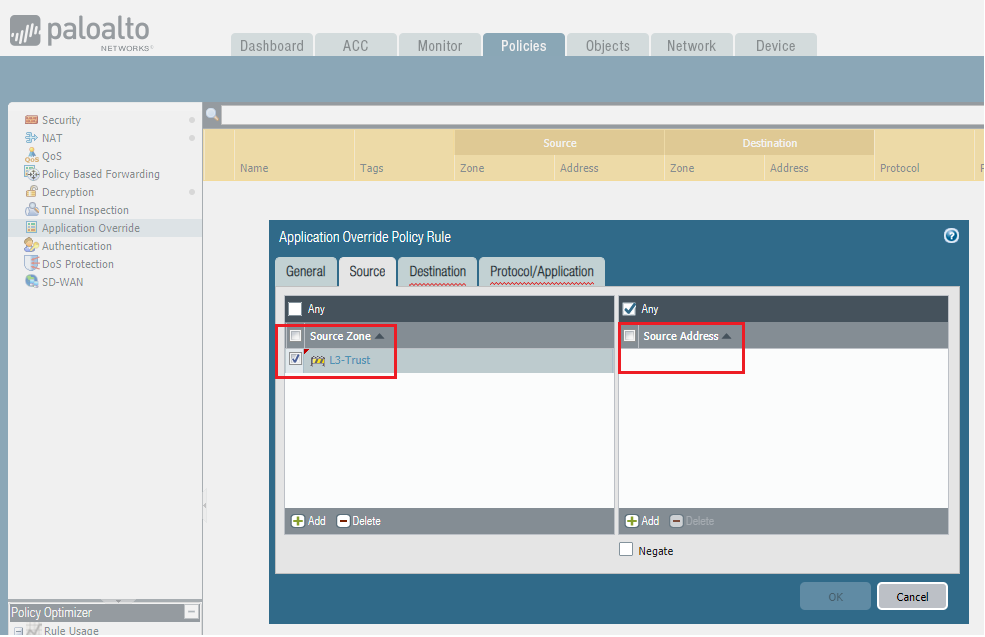Viewport: 985px width, 637px height.
Task: Click the Decryption lock icon
Action: 31,191
